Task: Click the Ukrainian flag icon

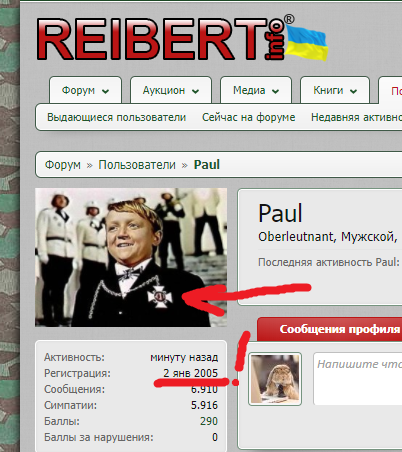Action: [307, 43]
